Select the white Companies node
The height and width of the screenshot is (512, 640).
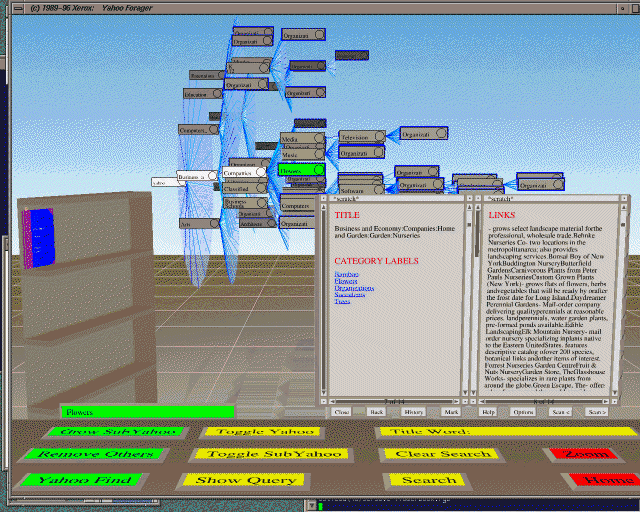244,173
